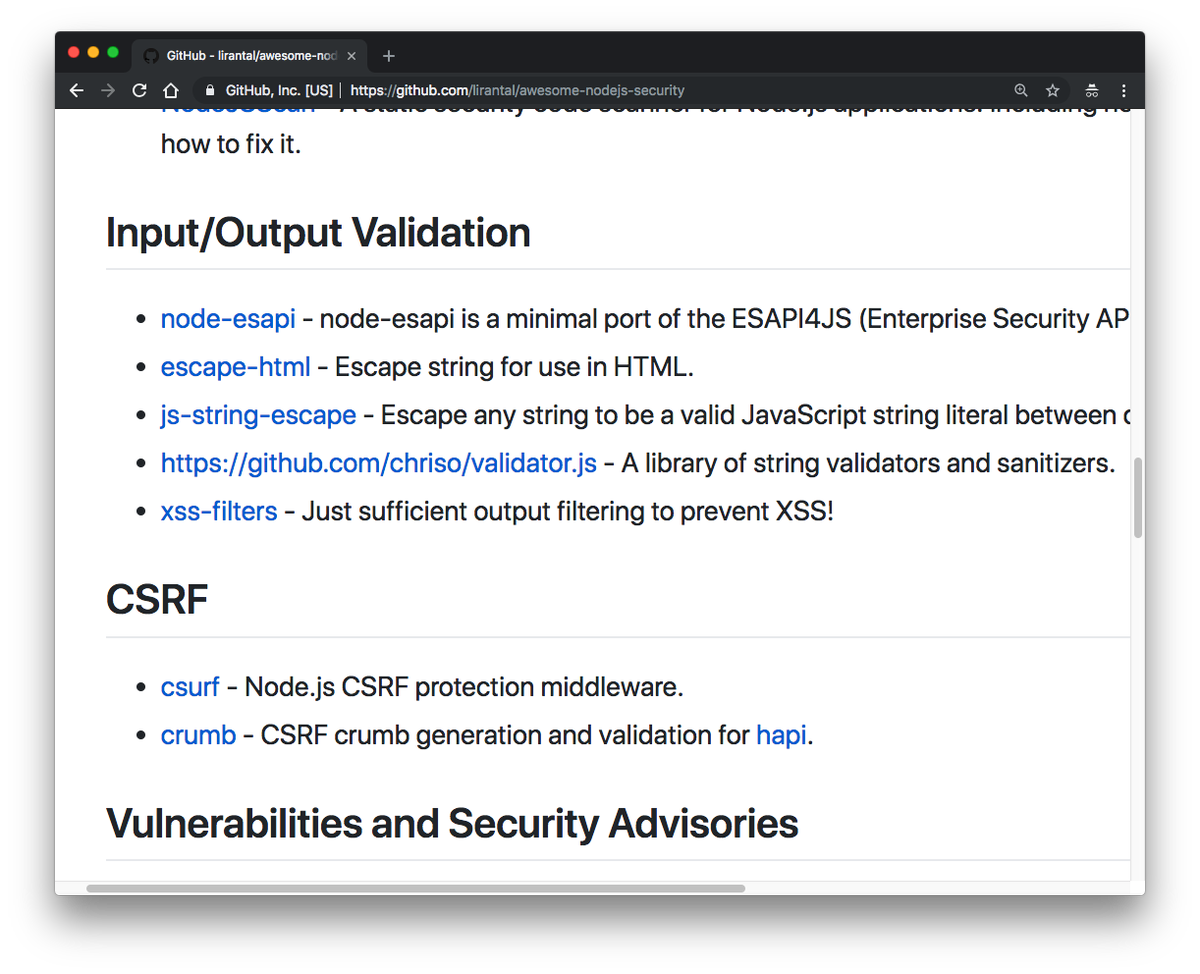Close the GitHub awesome-nodejs-security tab
Viewport: 1200px width, 974px height.
pyautogui.click(x=352, y=56)
